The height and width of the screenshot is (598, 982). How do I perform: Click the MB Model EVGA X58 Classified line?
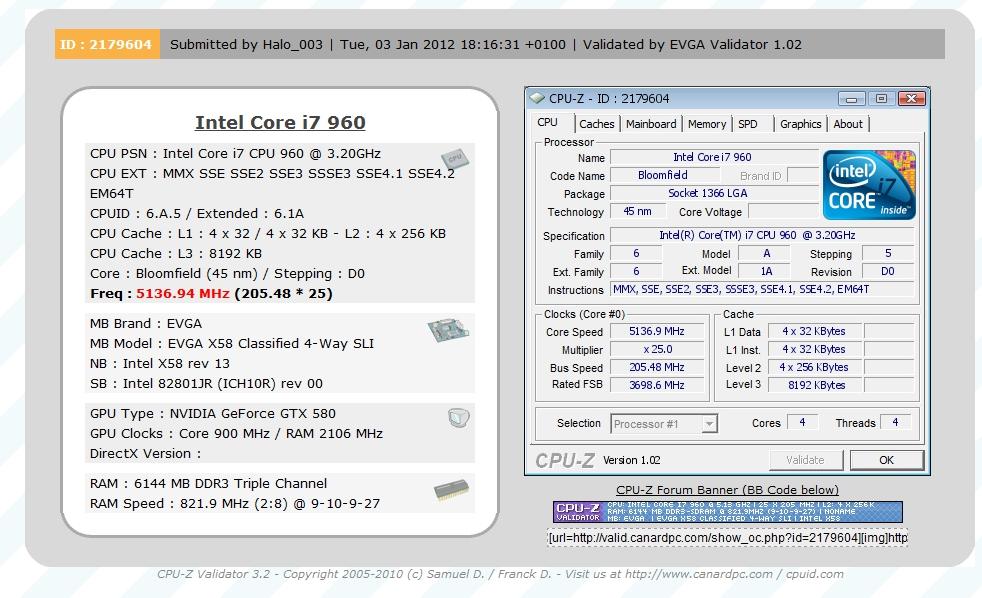232,344
